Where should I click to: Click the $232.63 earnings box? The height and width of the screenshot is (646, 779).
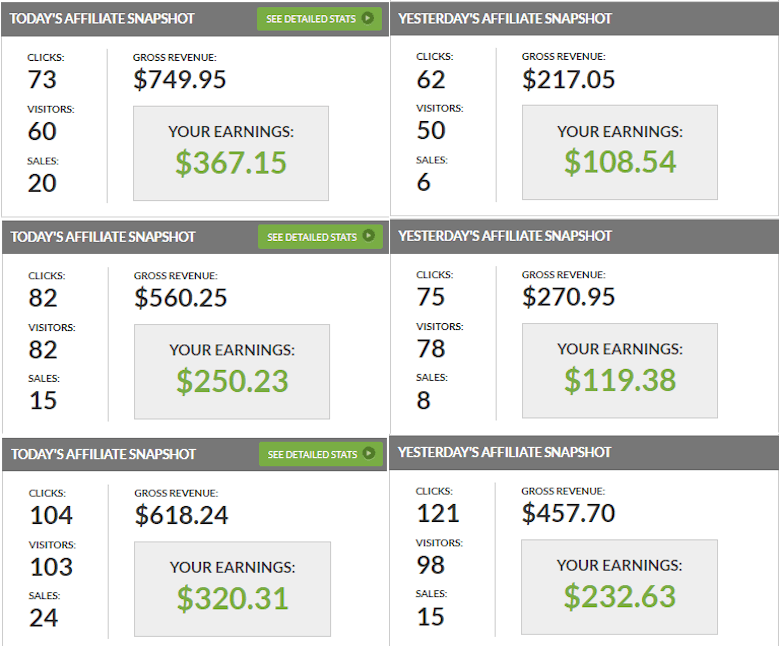[619, 586]
